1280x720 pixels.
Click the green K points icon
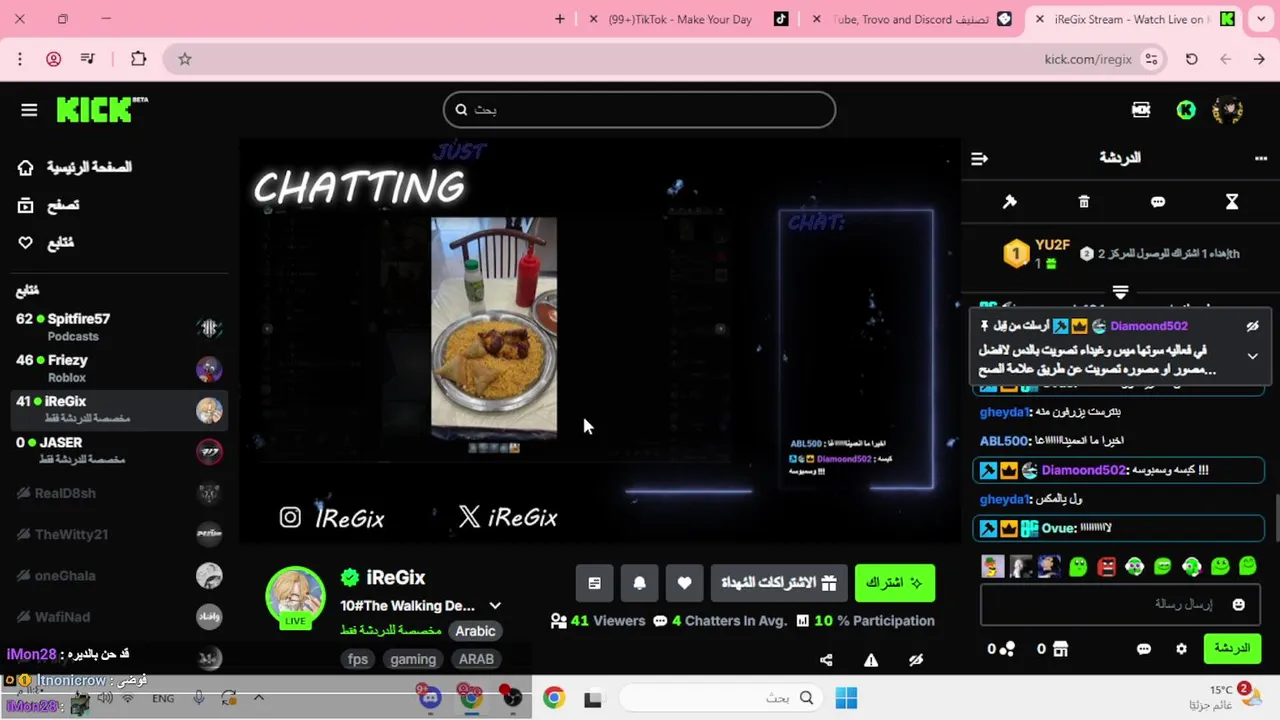click(1186, 110)
